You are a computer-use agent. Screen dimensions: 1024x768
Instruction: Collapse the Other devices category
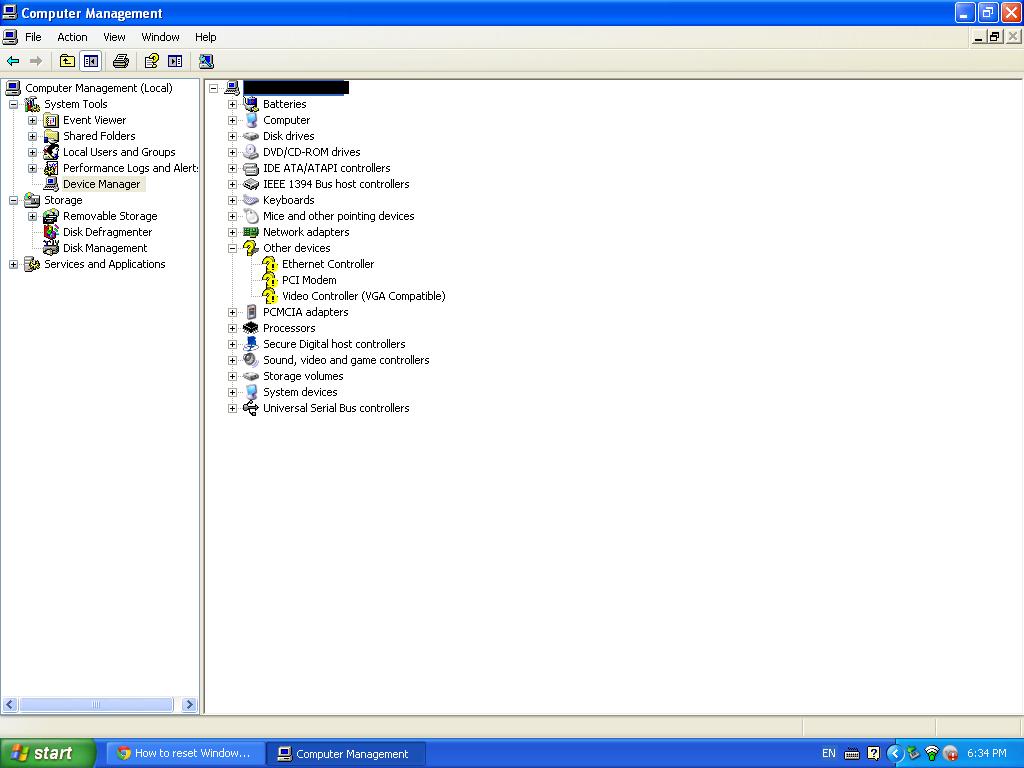click(x=232, y=248)
